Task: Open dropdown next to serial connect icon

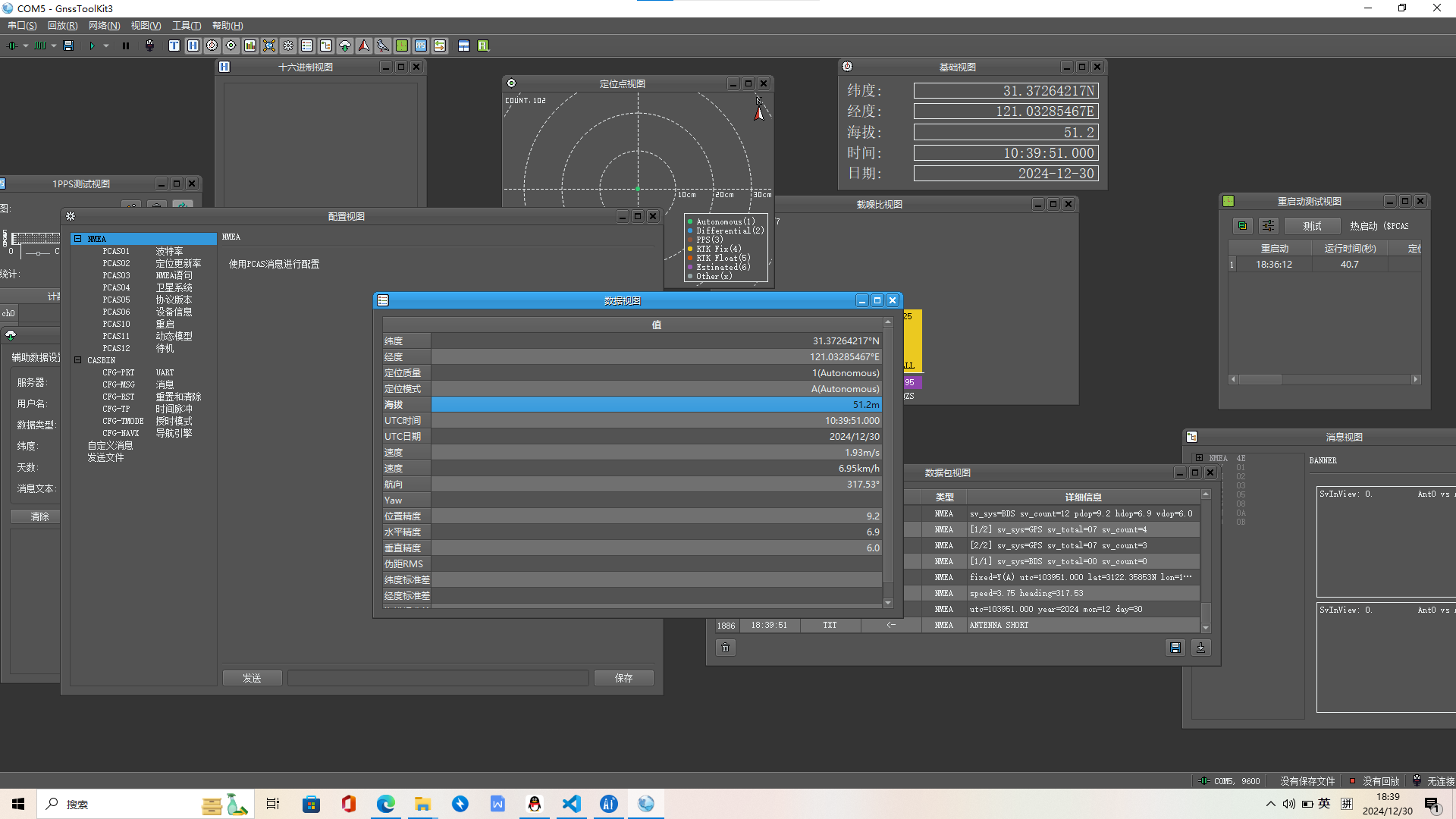Action: pyautogui.click(x=26, y=46)
